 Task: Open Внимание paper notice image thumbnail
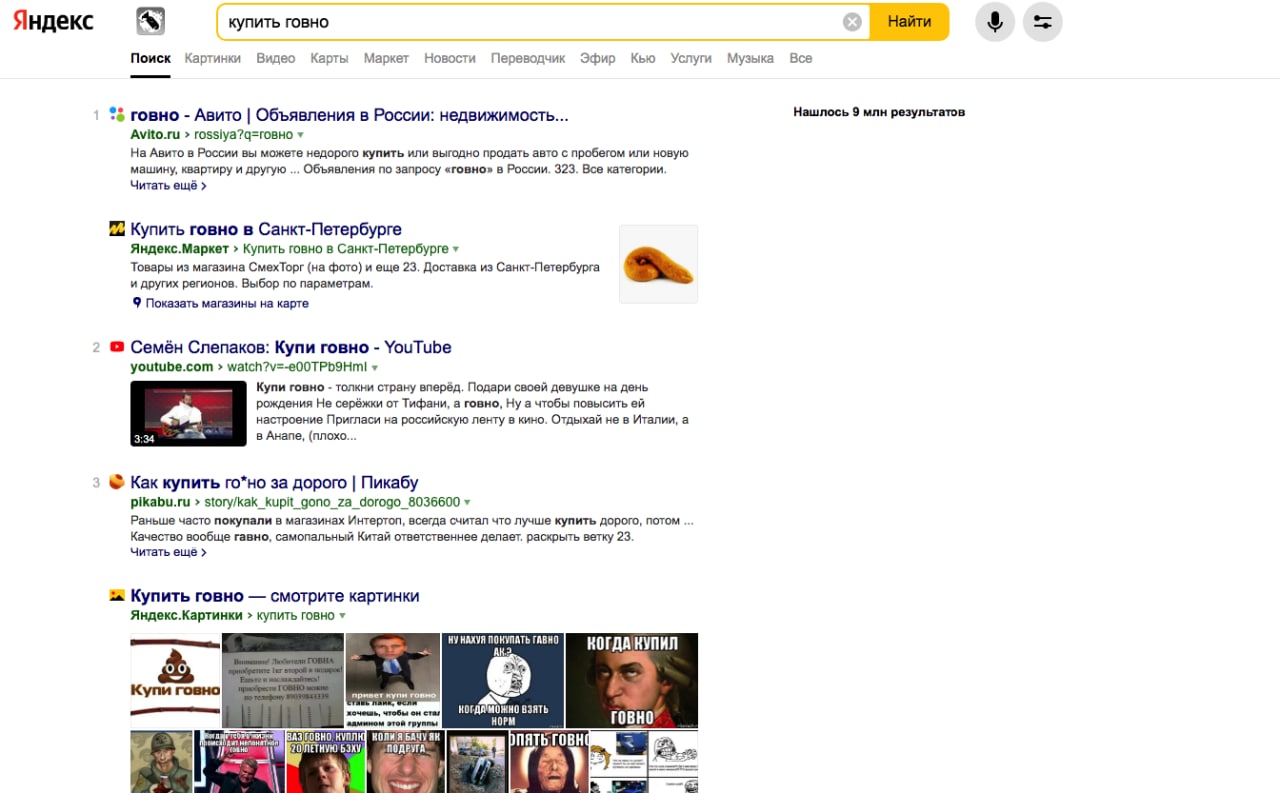pos(283,680)
